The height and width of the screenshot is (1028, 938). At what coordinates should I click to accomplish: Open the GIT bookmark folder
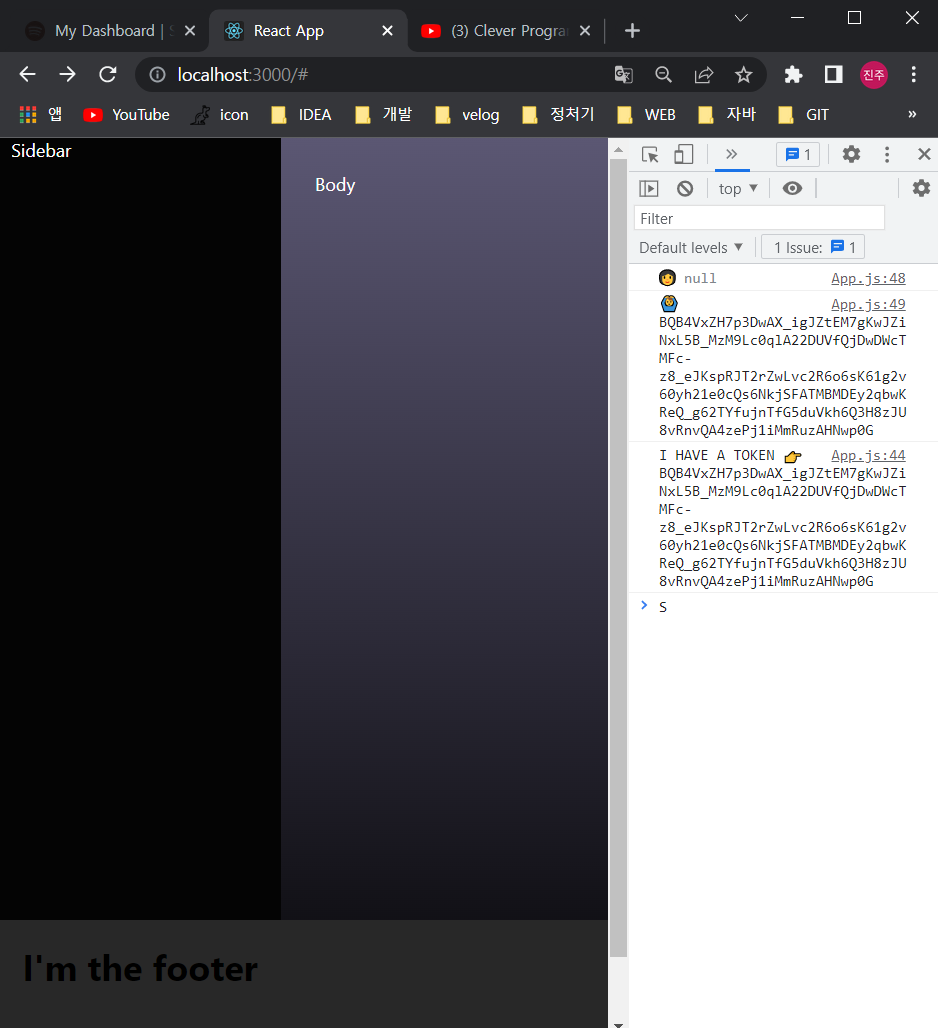point(804,115)
